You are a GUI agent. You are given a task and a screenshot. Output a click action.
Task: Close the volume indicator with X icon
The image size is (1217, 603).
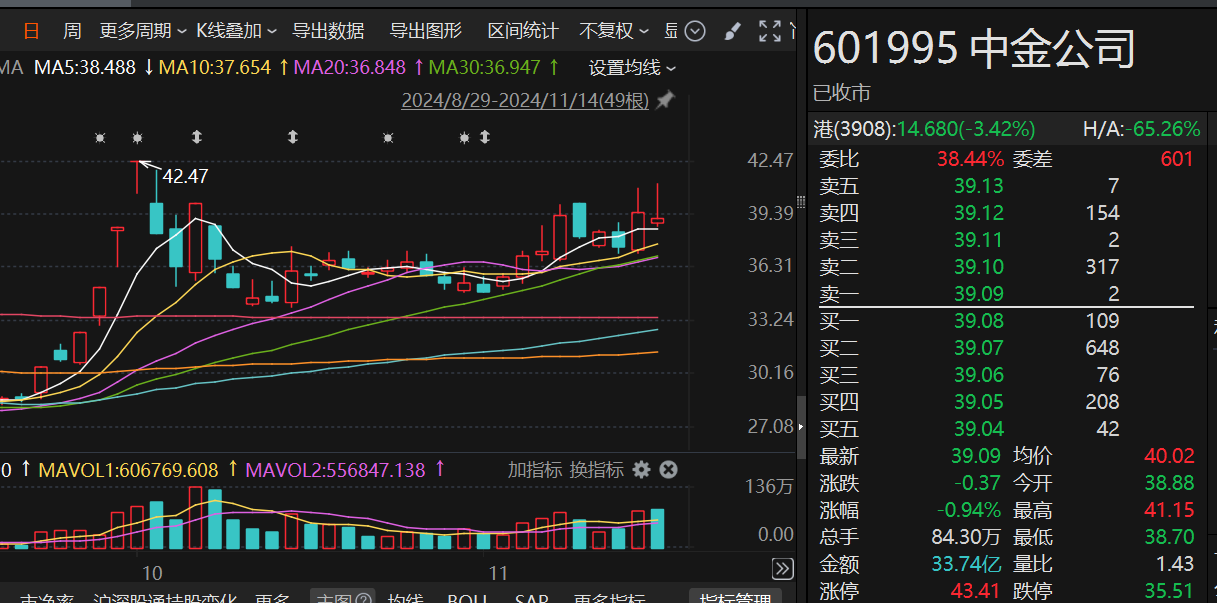coord(668,470)
